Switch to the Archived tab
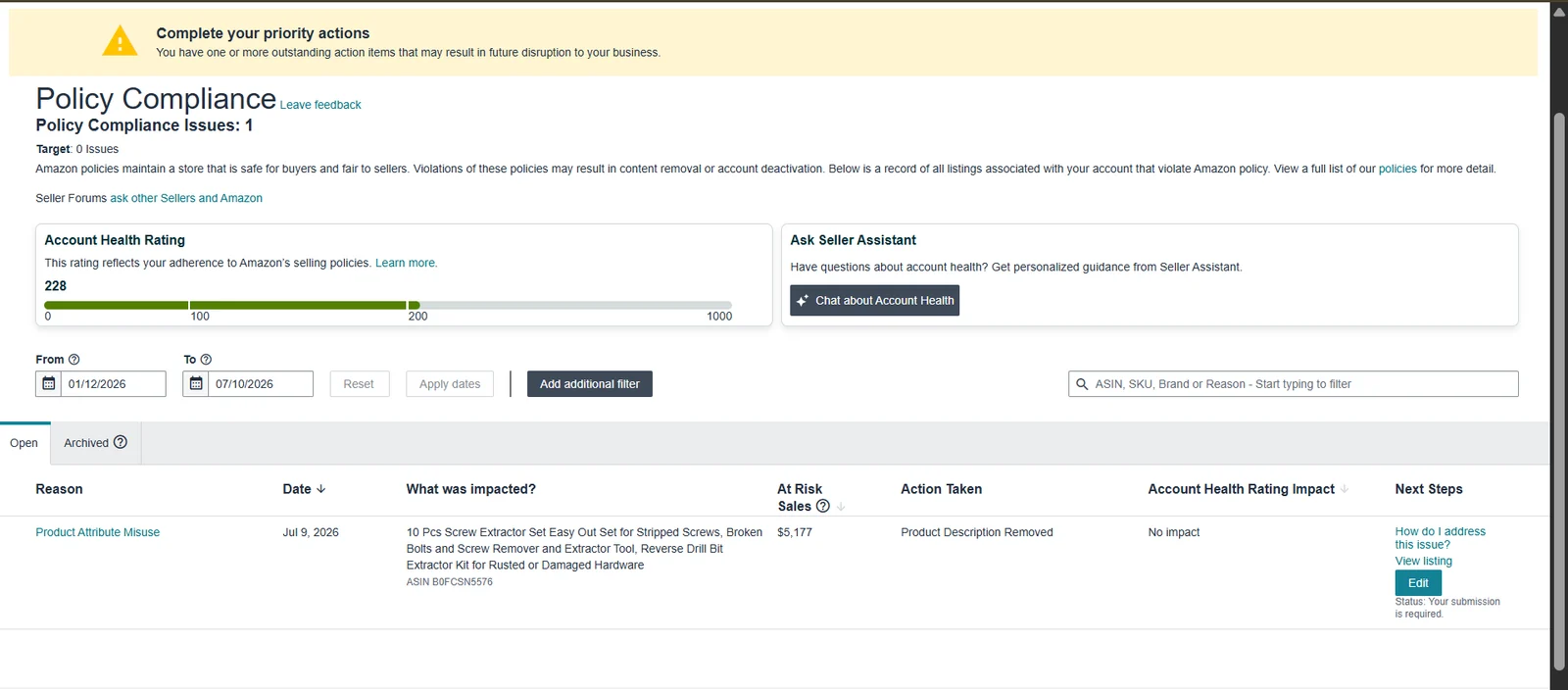This screenshot has width=1568, height=690. point(95,443)
